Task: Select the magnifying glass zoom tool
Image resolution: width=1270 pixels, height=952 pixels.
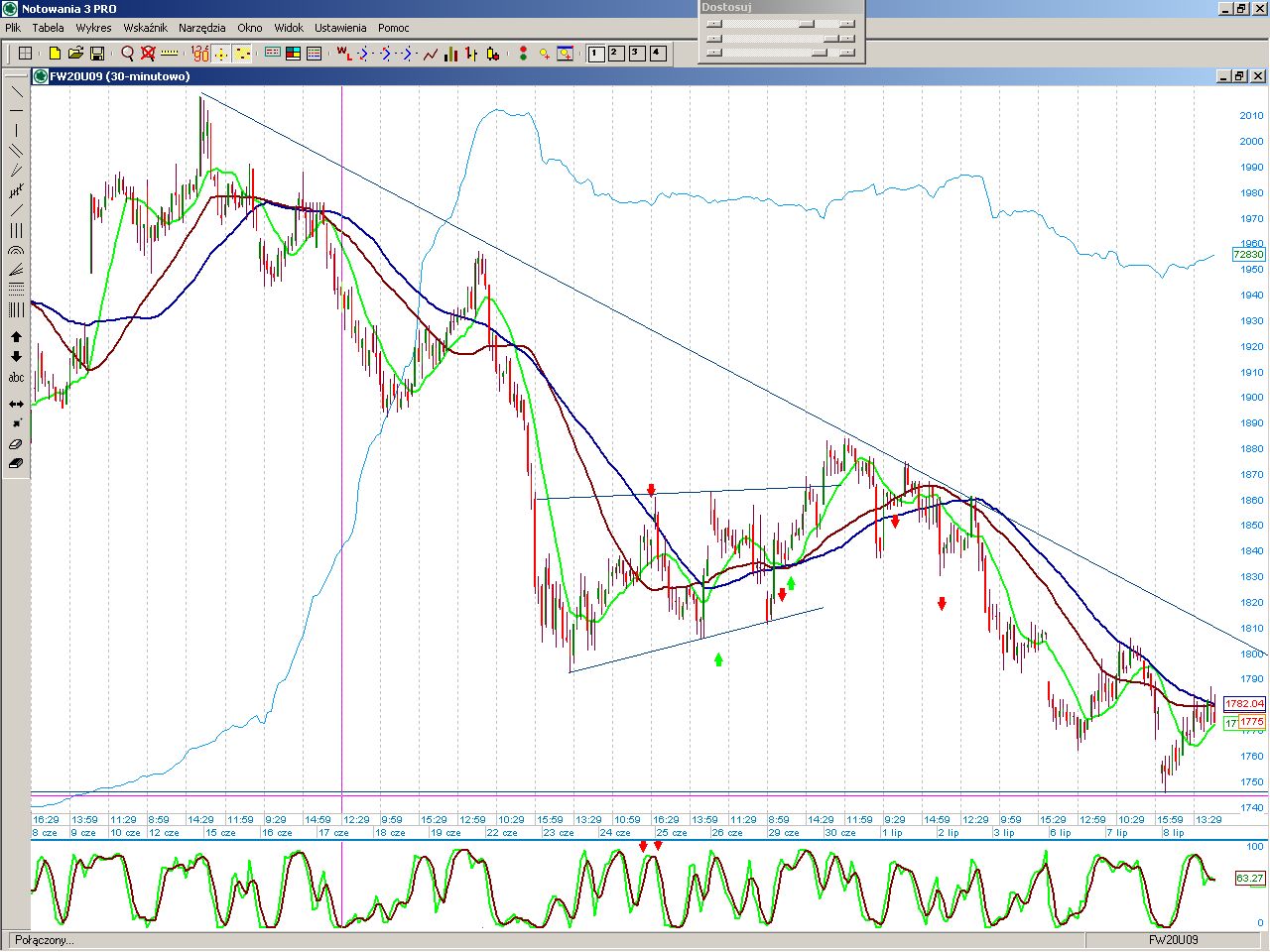Action: click(127, 54)
